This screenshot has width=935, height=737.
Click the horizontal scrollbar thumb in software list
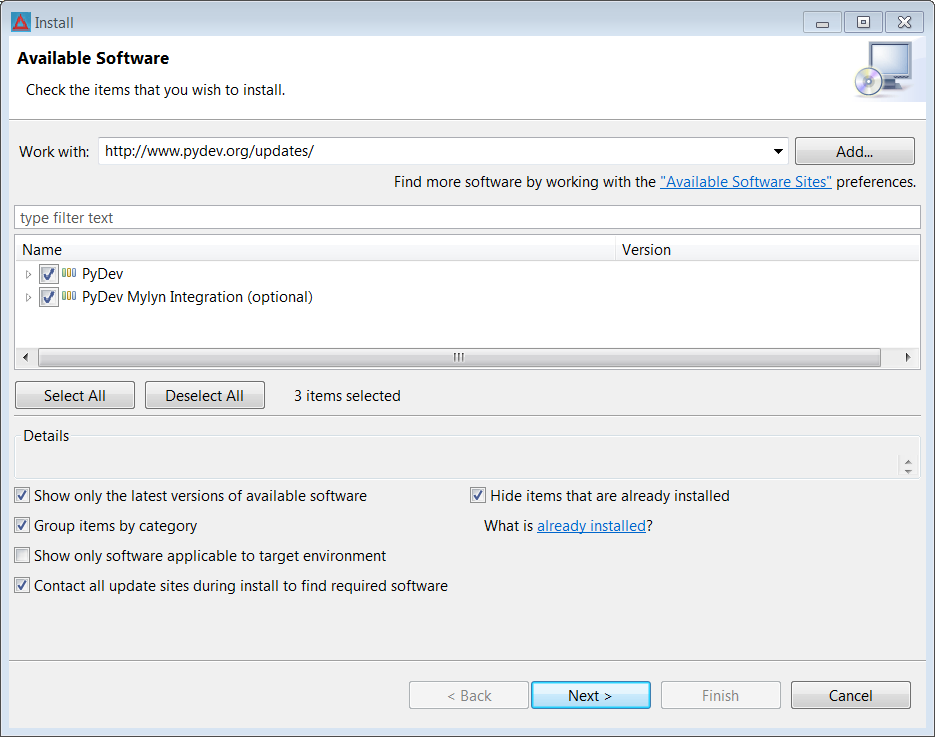tap(459, 357)
